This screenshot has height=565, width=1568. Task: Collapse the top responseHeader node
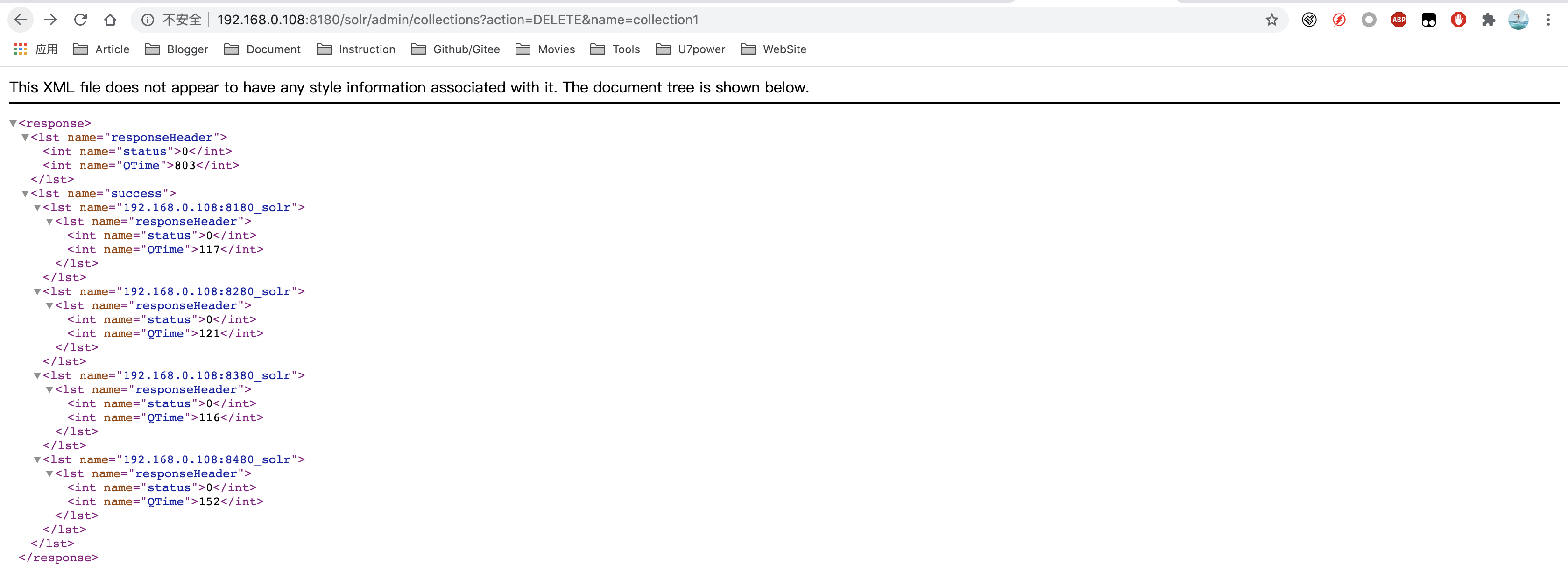pyautogui.click(x=25, y=138)
